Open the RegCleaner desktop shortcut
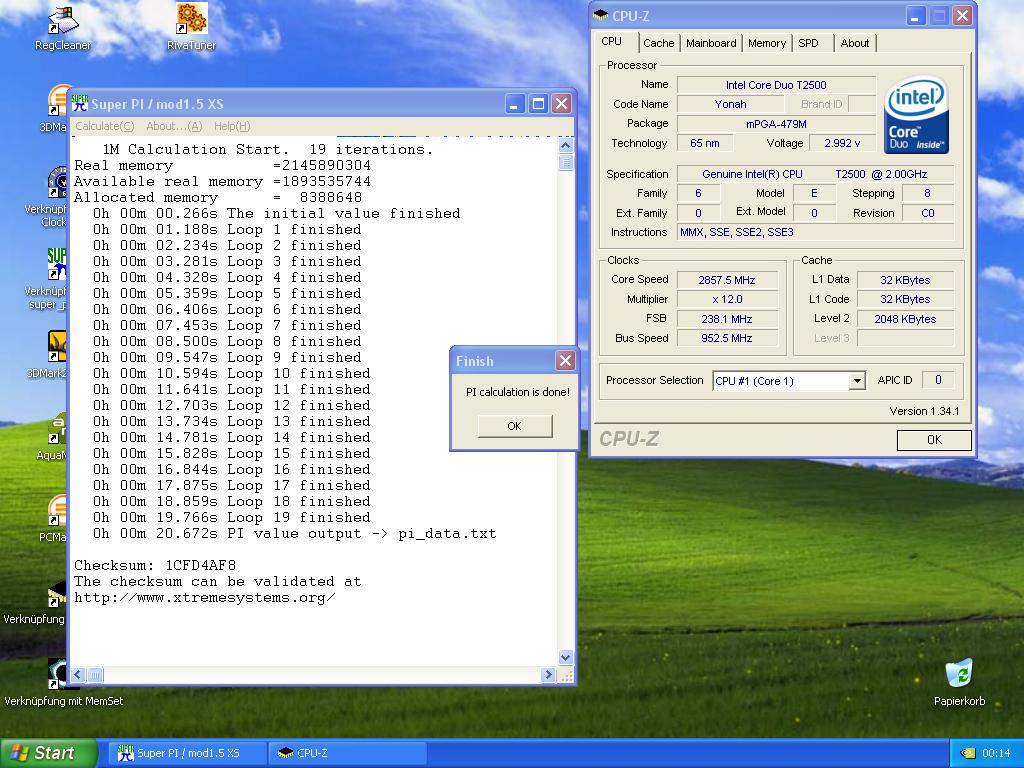This screenshot has height=768, width=1024. point(63,22)
